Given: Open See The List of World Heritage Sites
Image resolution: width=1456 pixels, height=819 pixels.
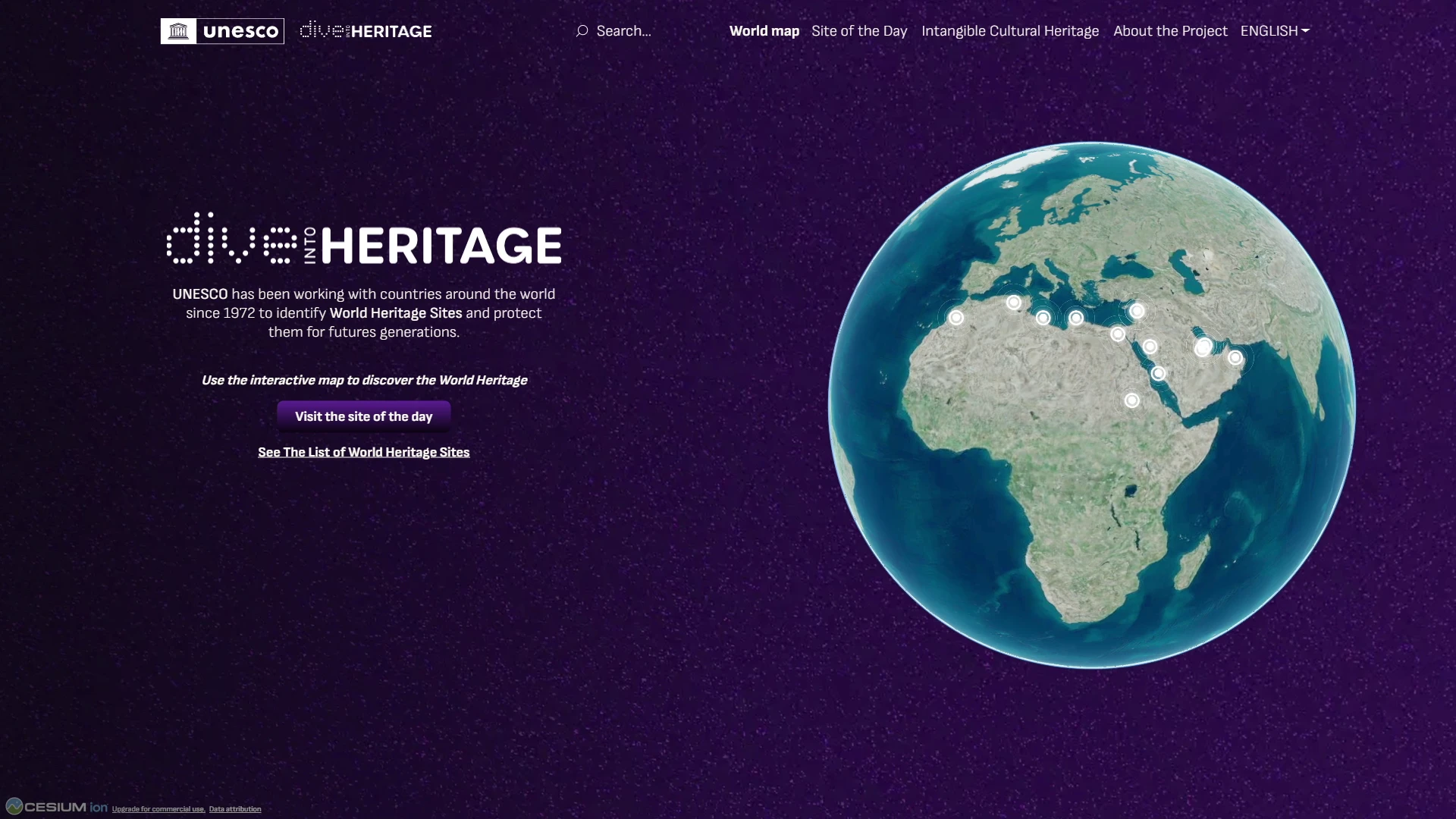Looking at the screenshot, I should click(x=363, y=452).
